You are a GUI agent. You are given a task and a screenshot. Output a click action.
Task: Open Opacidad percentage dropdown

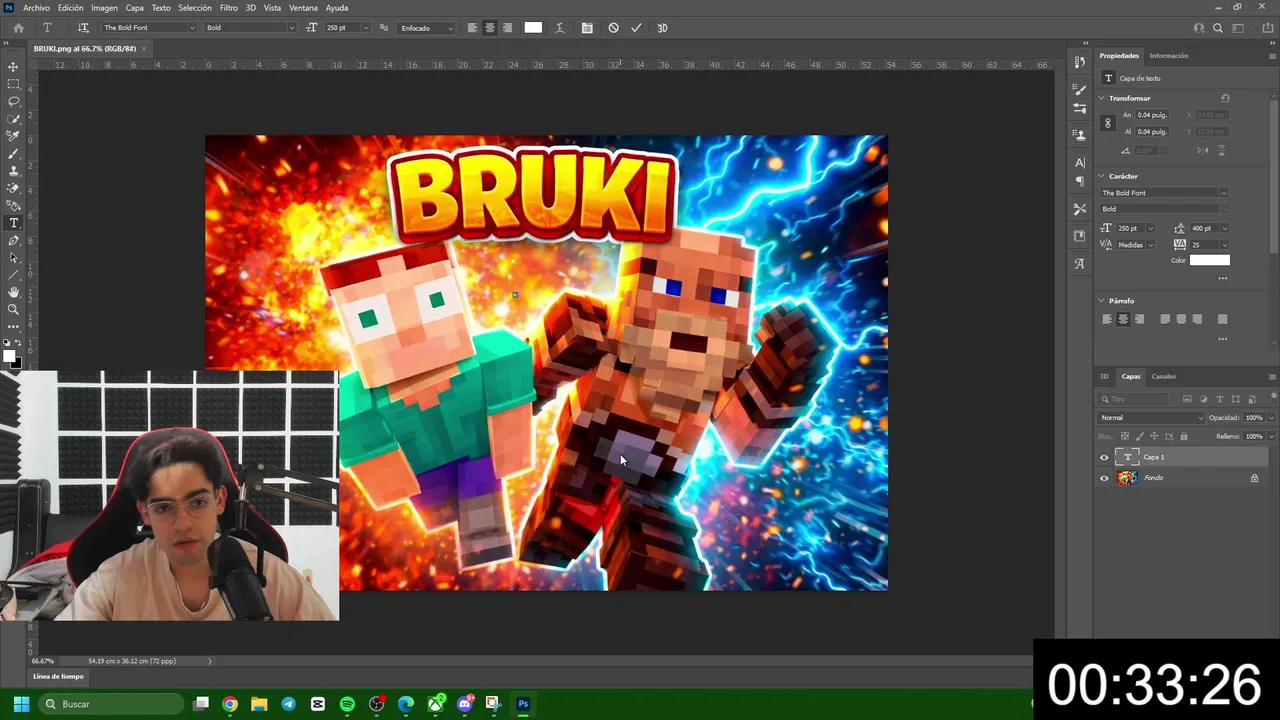[x=1271, y=418]
